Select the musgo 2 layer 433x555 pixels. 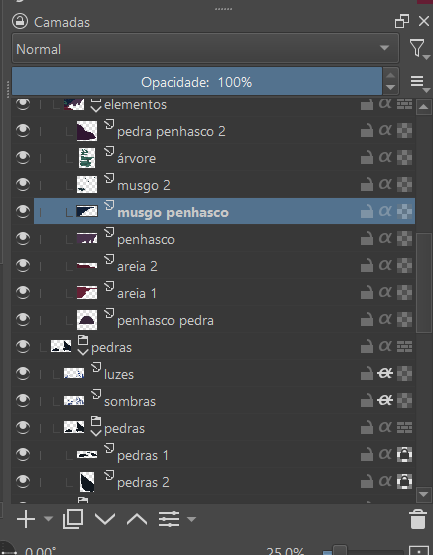224,184
